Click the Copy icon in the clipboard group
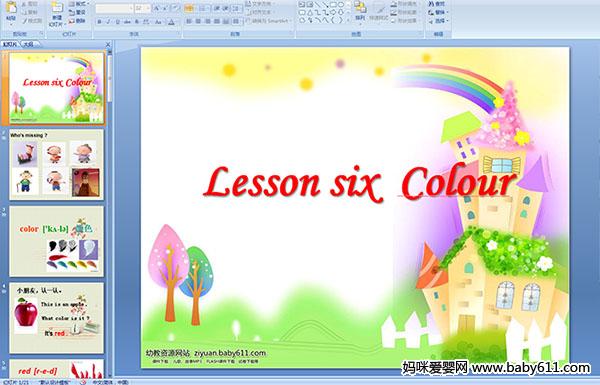Image resolution: width=600 pixels, height=385 pixels. click(x=24, y=12)
